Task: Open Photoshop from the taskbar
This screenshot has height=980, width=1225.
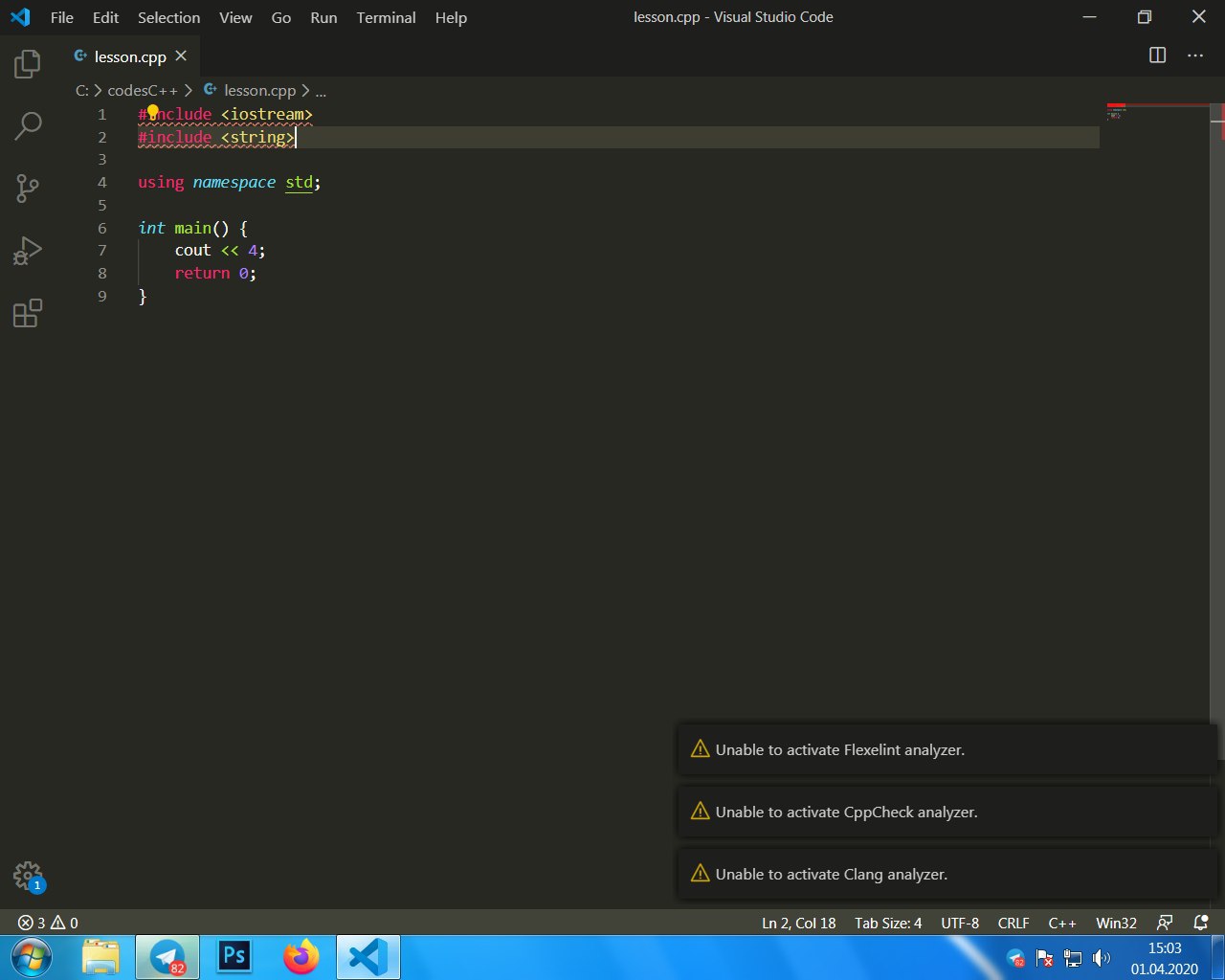Action: 234,957
